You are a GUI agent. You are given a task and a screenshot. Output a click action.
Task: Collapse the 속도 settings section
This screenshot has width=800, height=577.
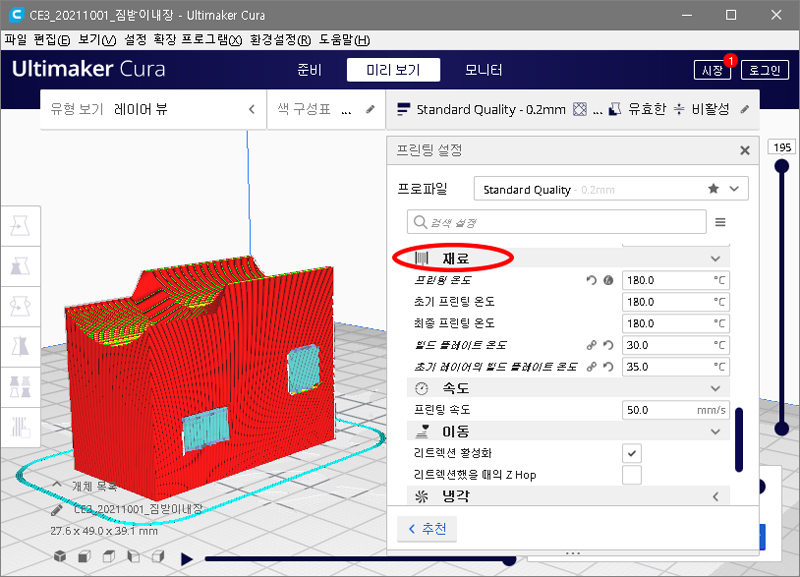point(715,388)
